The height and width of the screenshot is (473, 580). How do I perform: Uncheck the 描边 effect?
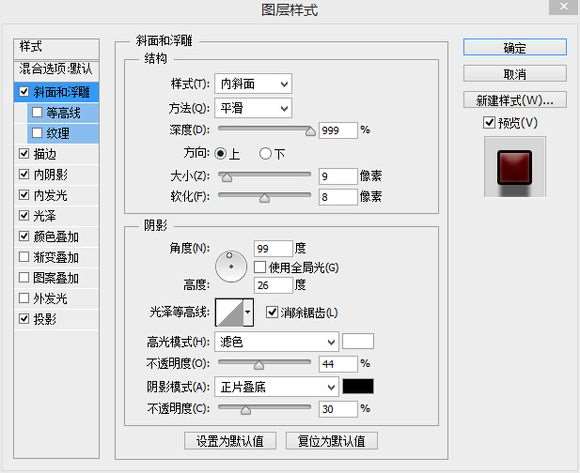(24, 154)
